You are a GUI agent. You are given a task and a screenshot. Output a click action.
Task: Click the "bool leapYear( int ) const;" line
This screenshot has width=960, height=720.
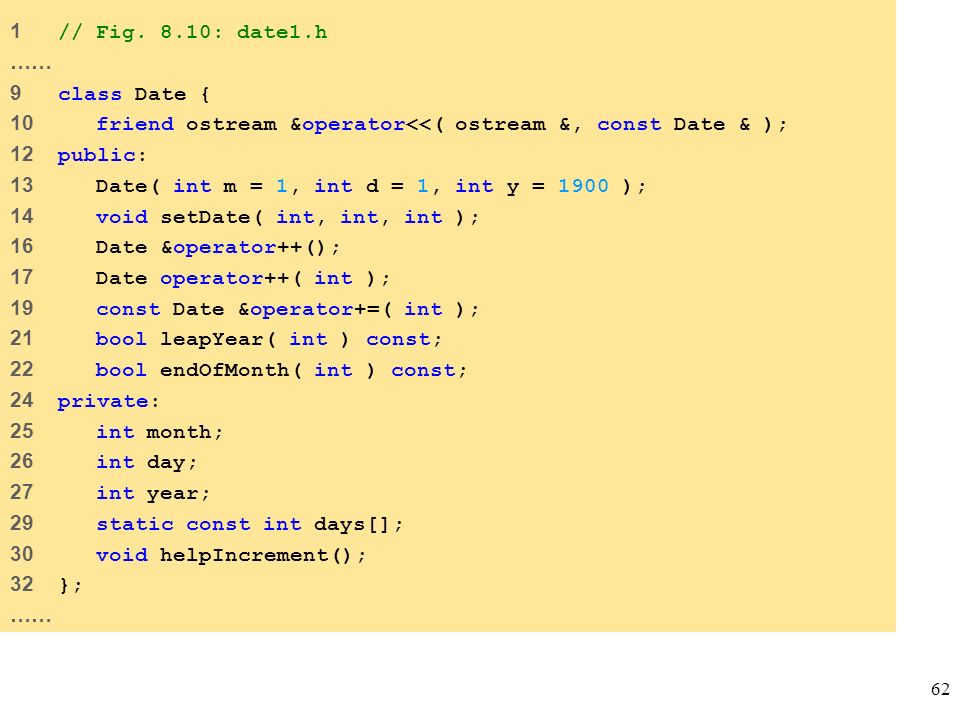pos(269,339)
